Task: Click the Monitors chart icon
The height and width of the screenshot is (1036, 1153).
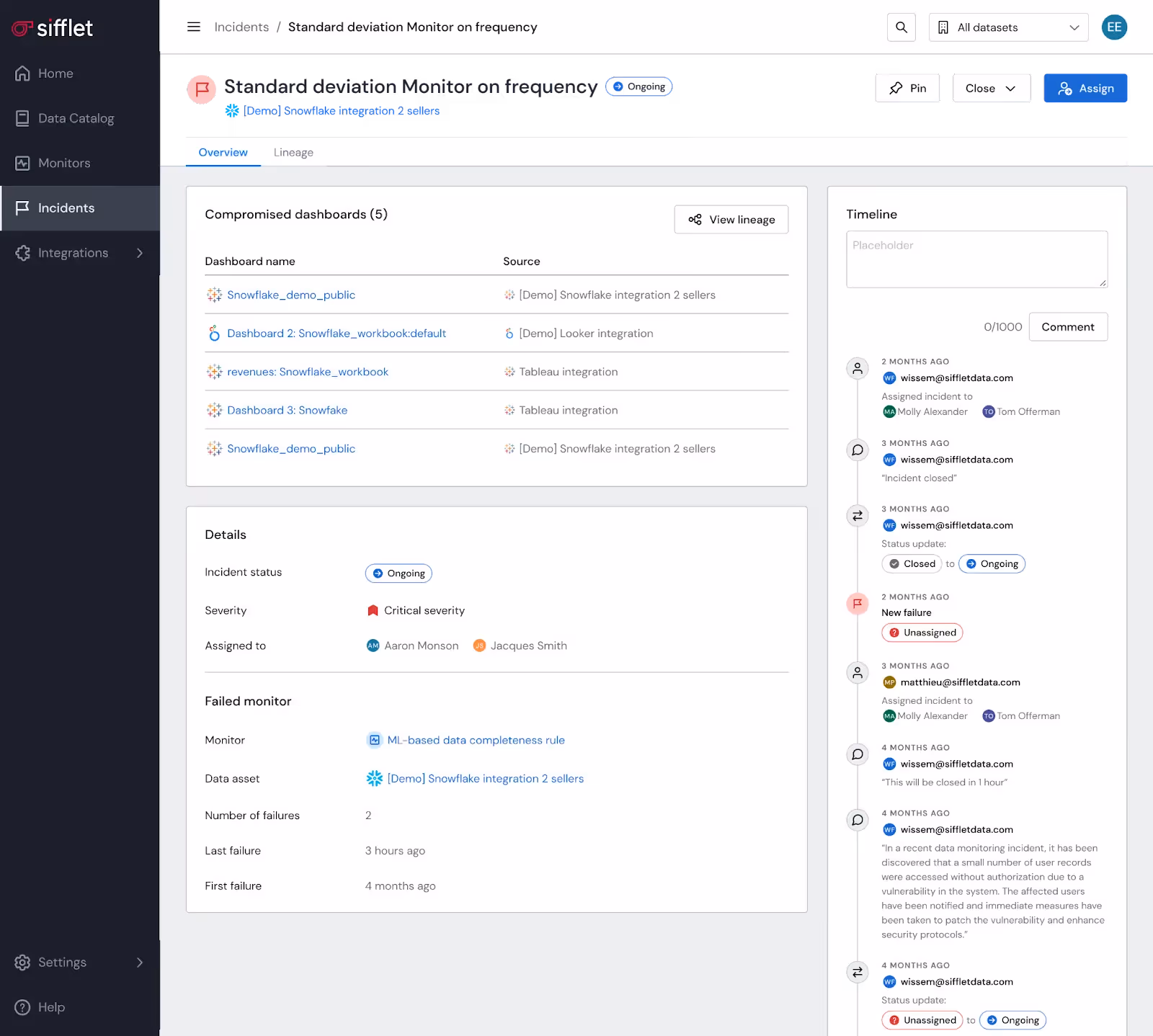Action: point(23,163)
